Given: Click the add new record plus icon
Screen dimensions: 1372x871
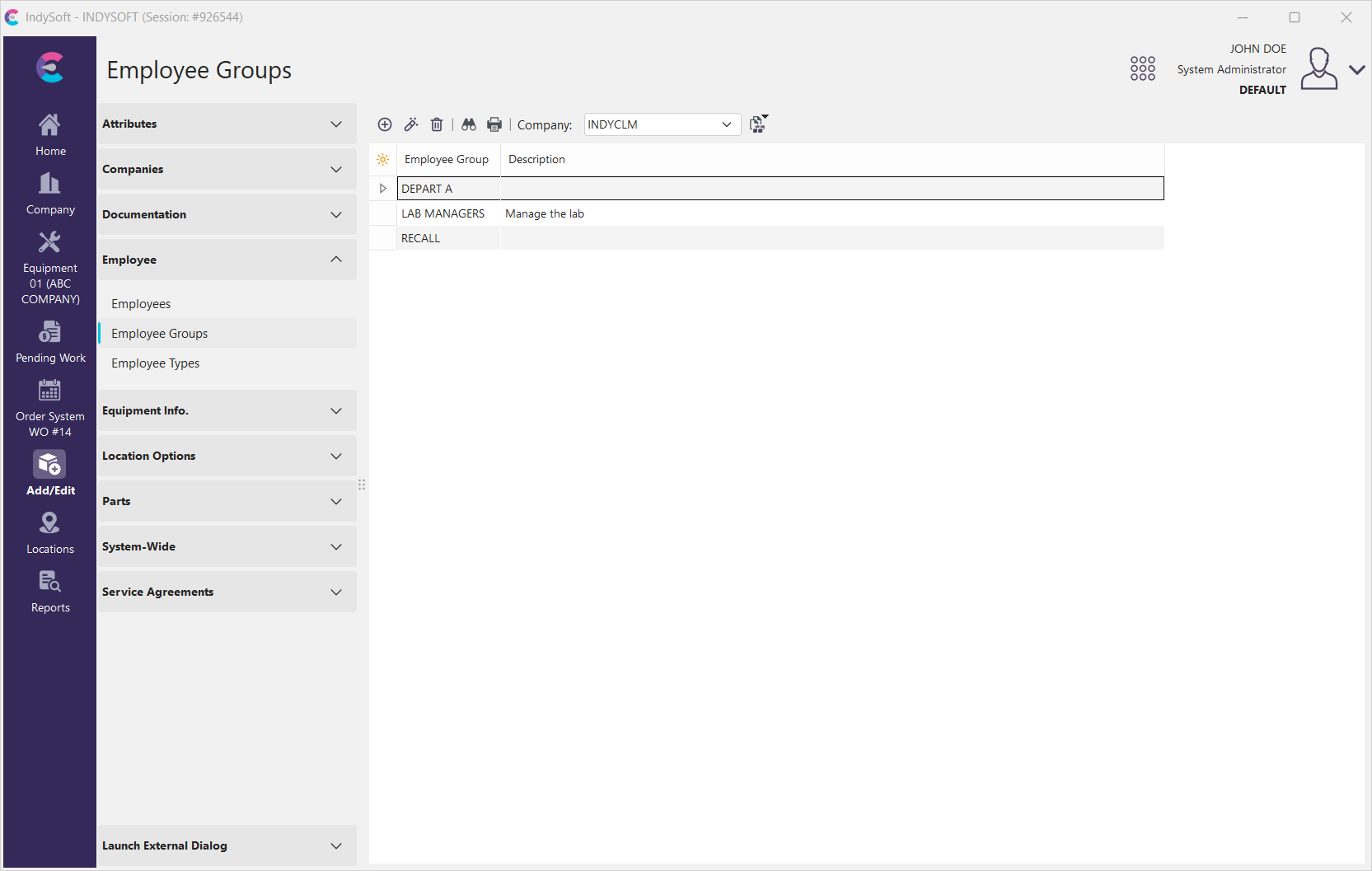Looking at the screenshot, I should [x=385, y=124].
